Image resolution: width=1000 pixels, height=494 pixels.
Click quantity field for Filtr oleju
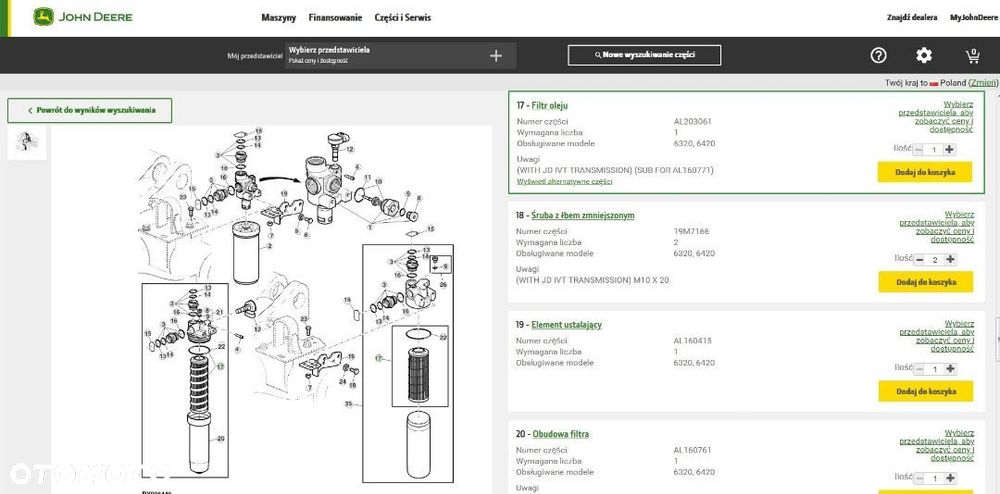point(934,150)
